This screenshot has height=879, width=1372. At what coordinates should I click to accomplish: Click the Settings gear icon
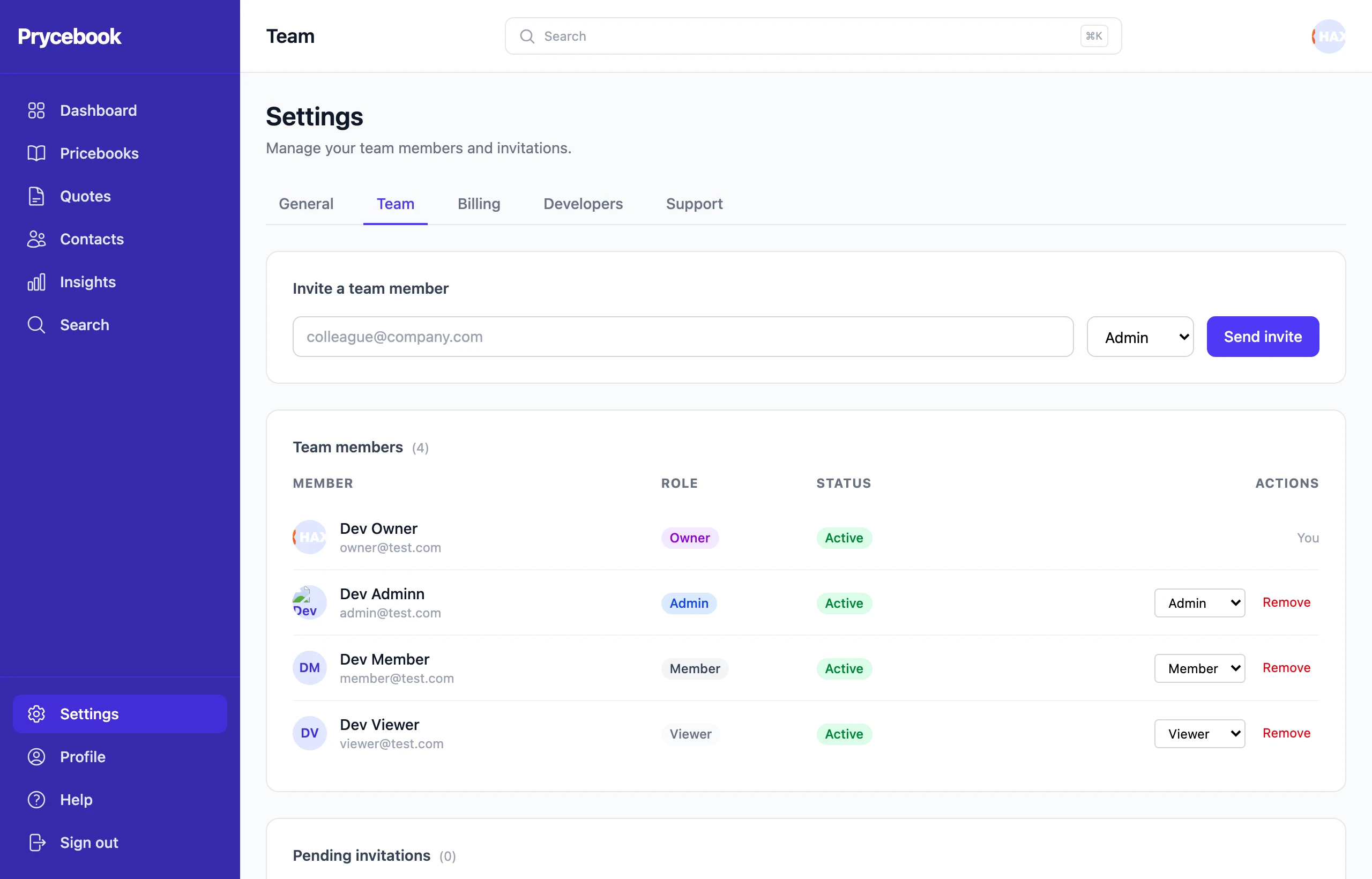36,713
